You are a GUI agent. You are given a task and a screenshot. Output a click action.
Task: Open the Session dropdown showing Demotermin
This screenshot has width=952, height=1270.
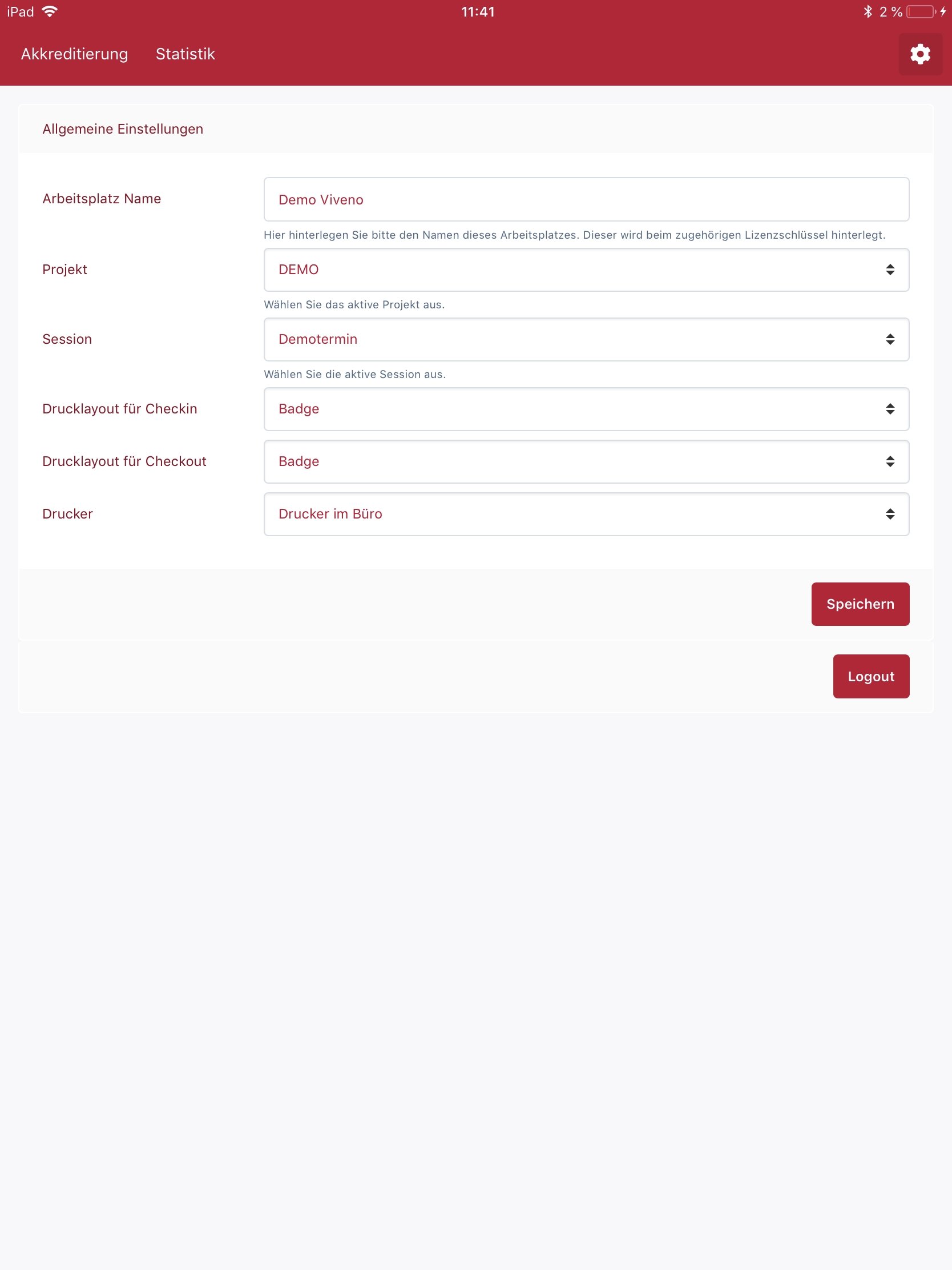click(586, 339)
